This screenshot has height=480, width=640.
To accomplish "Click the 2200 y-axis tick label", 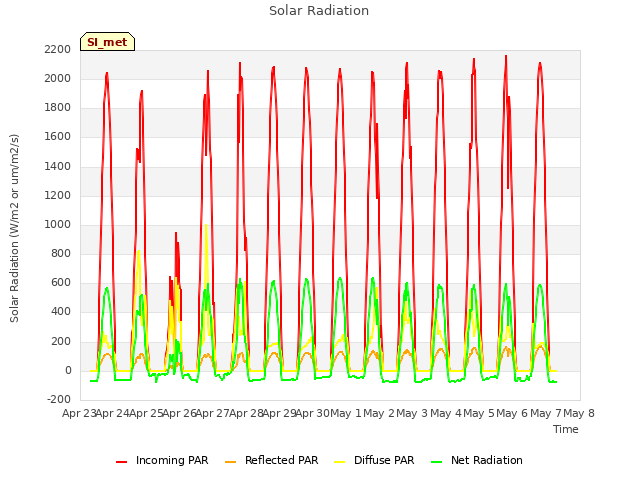I will click(x=58, y=49).
